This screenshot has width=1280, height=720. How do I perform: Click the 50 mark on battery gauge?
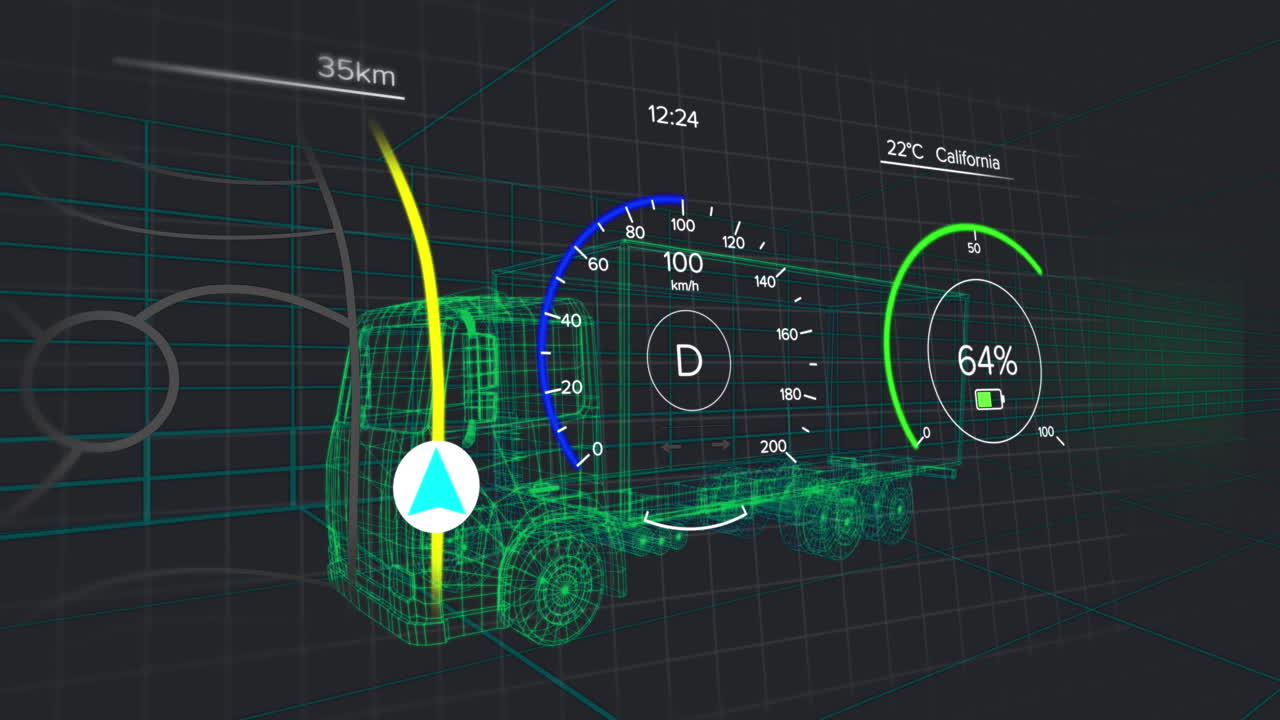coord(973,247)
